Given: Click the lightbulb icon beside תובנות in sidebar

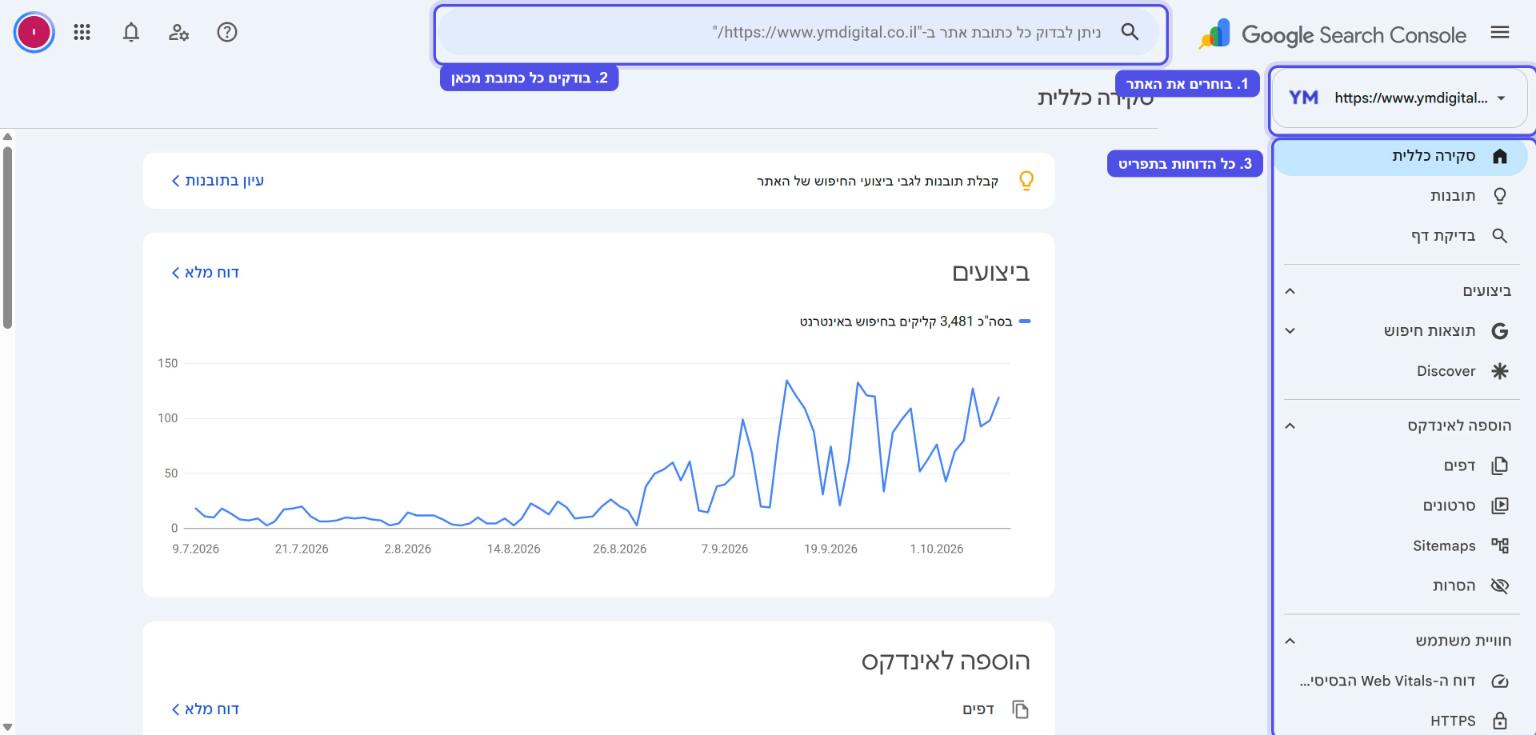Looking at the screenshot, I should click(1499, 196).
